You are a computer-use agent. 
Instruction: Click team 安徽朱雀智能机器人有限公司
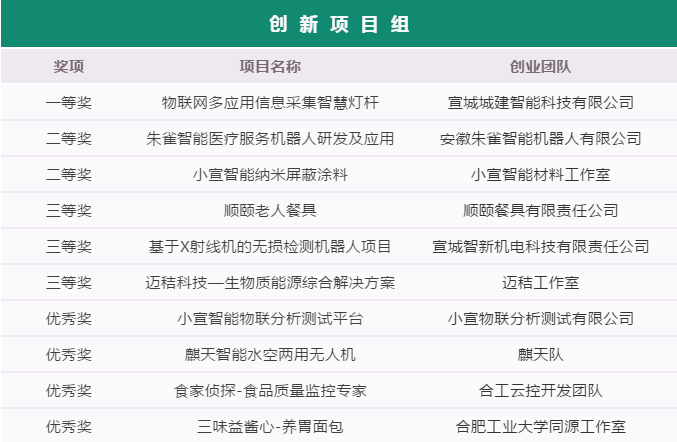point(541,139)
